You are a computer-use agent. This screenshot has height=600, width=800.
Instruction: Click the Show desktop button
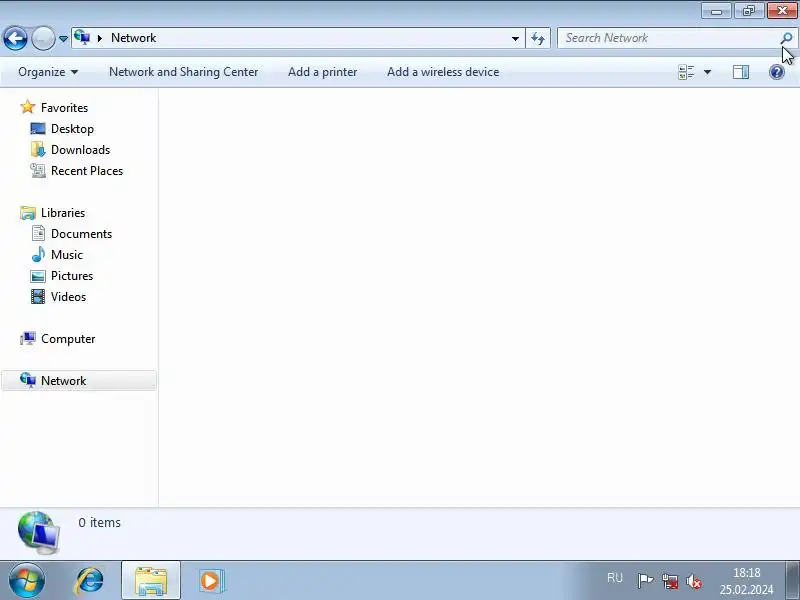coord(792,581)
